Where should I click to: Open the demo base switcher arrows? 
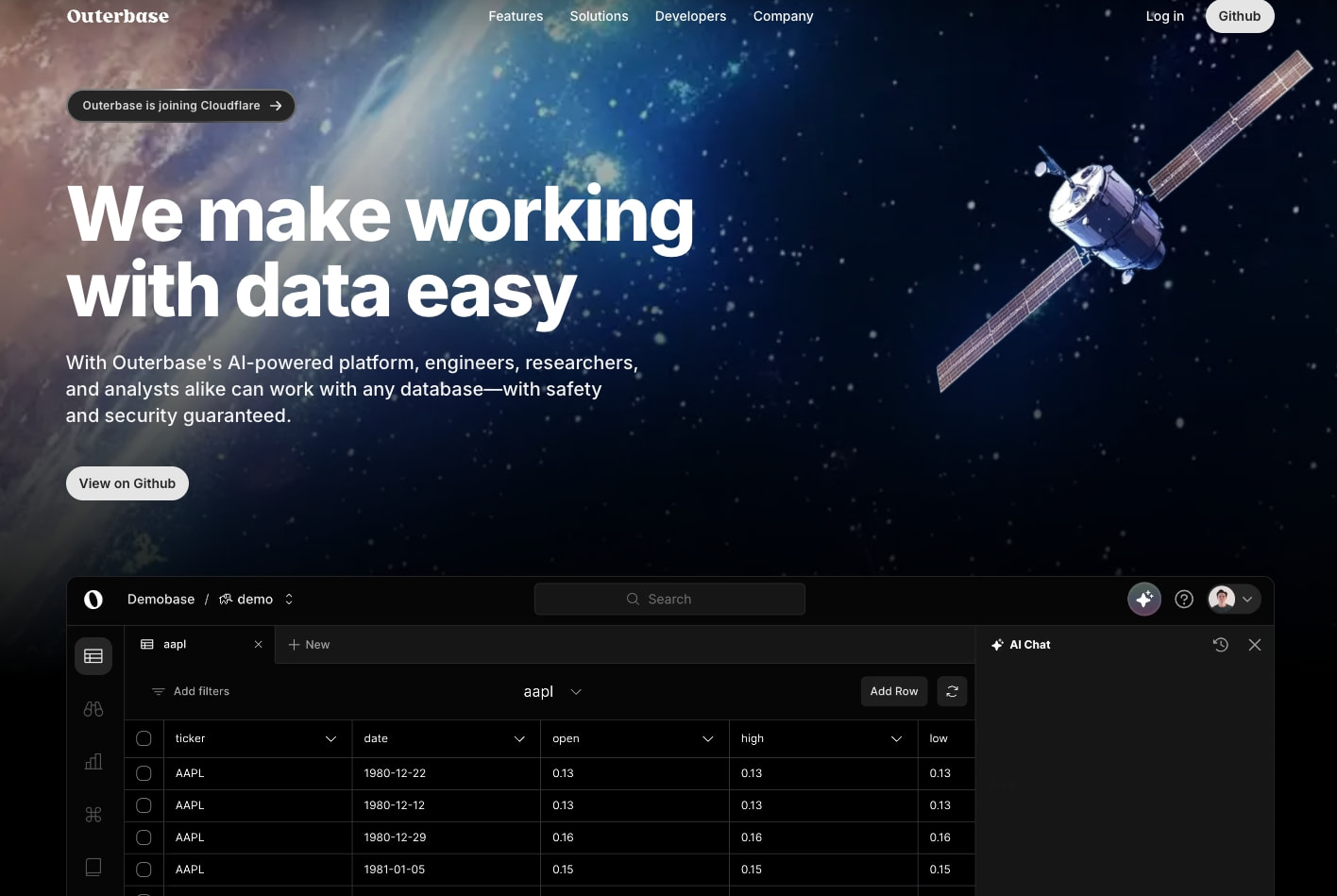click(x=289, y=600)
